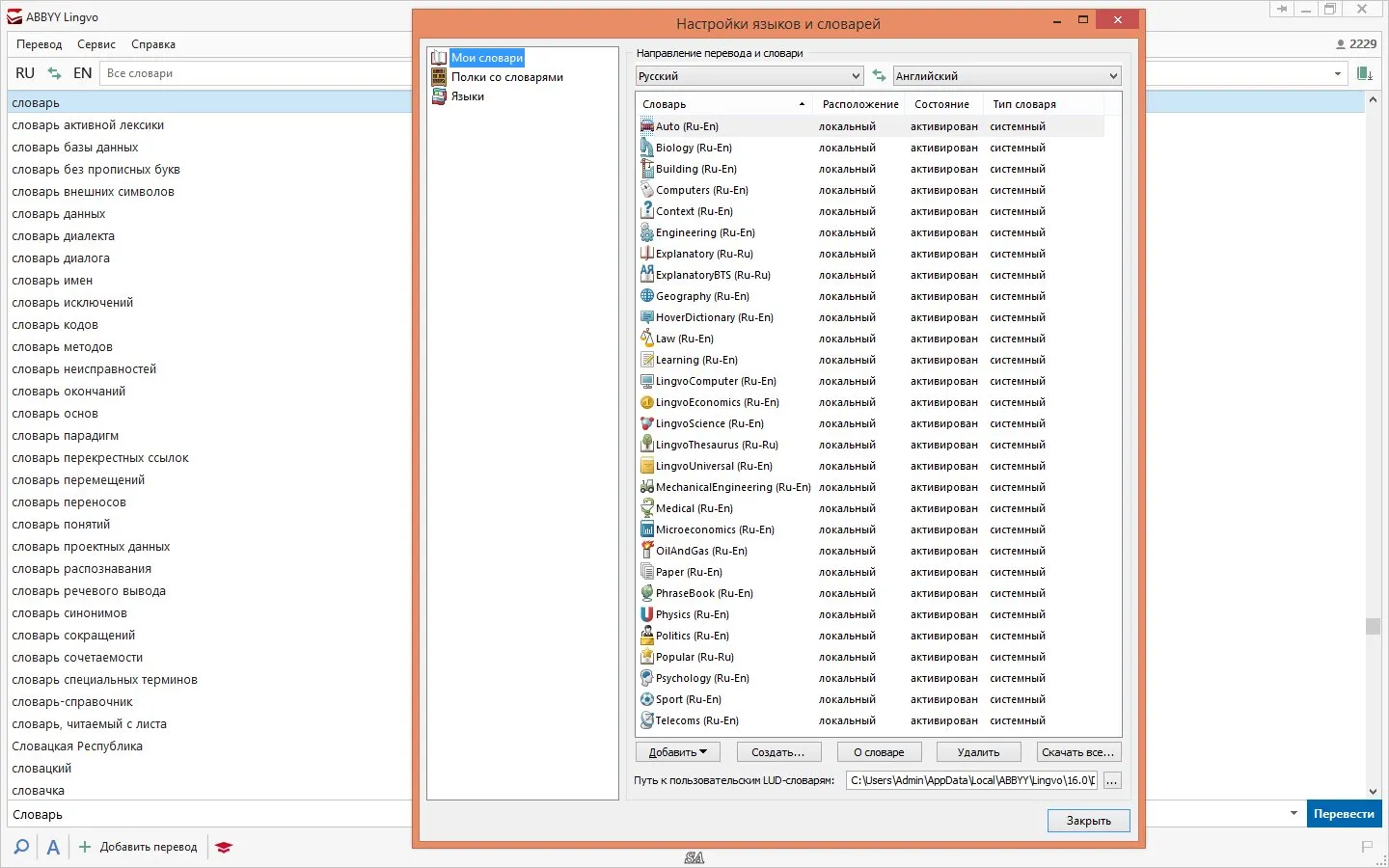Select Полки со словарями in the tree
Screen dimensions: 1389x868
[x=507, y=77]
